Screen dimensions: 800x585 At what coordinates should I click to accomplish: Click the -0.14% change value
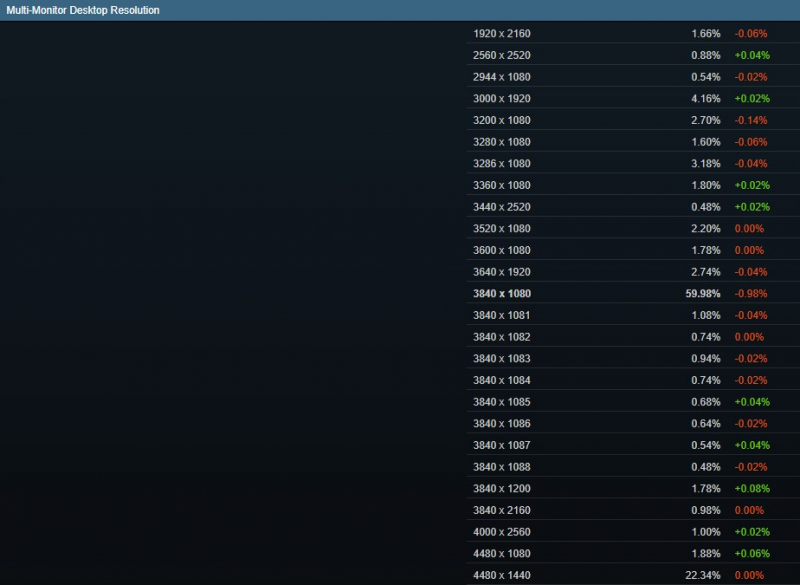pyautogui.click(x=752, y=121)
